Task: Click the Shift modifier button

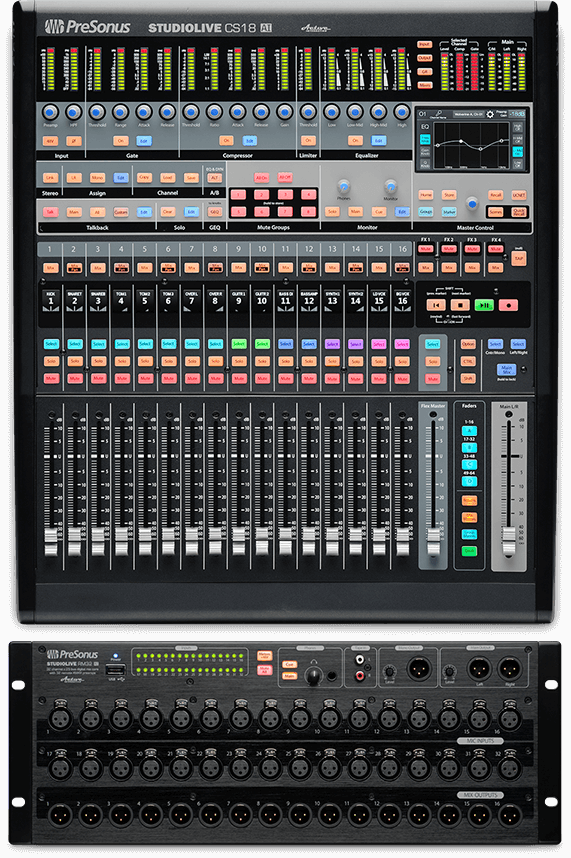Action: (x=468, y=379)
